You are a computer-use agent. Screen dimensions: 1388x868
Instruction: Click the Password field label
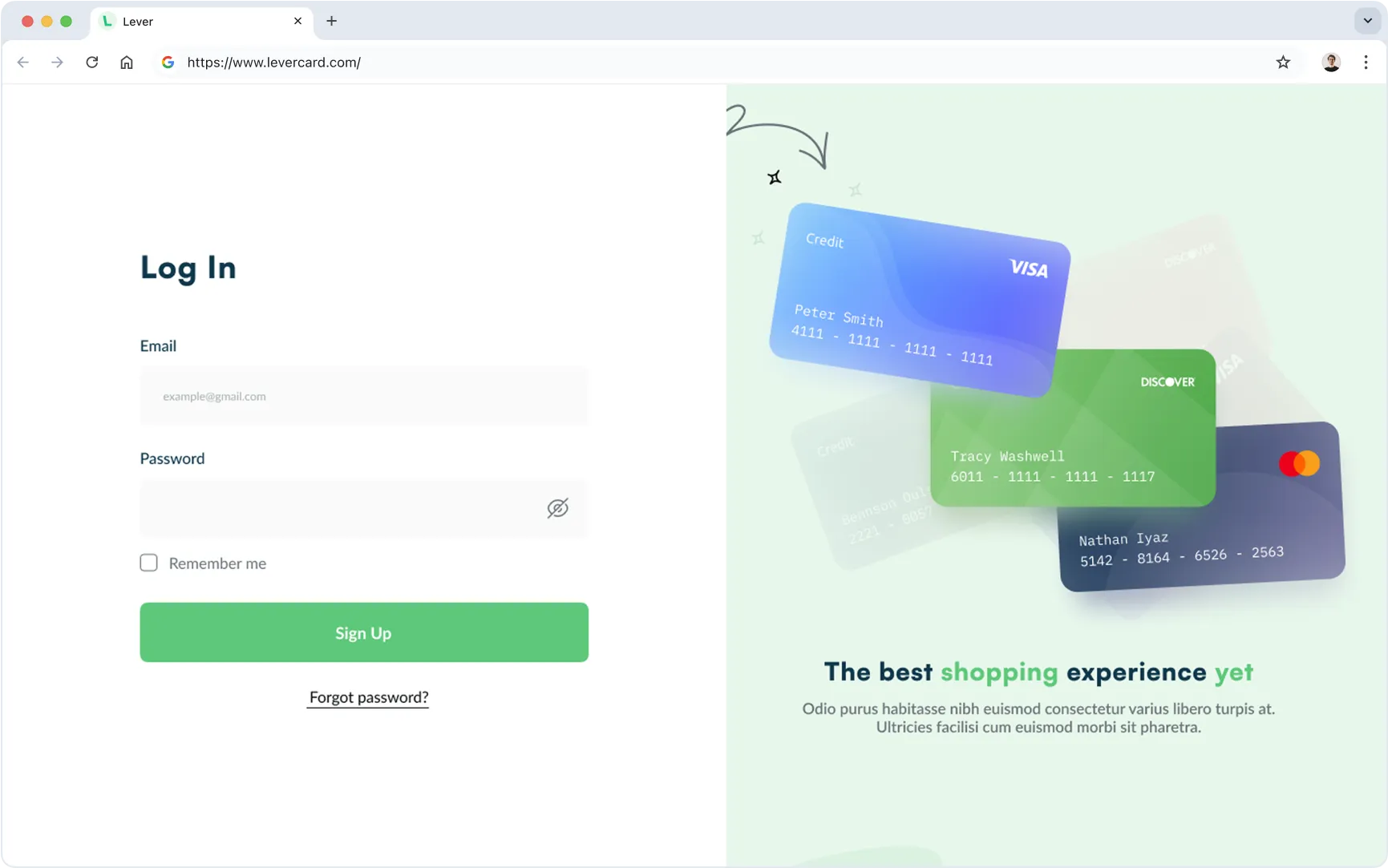click(x=172, y=458)
